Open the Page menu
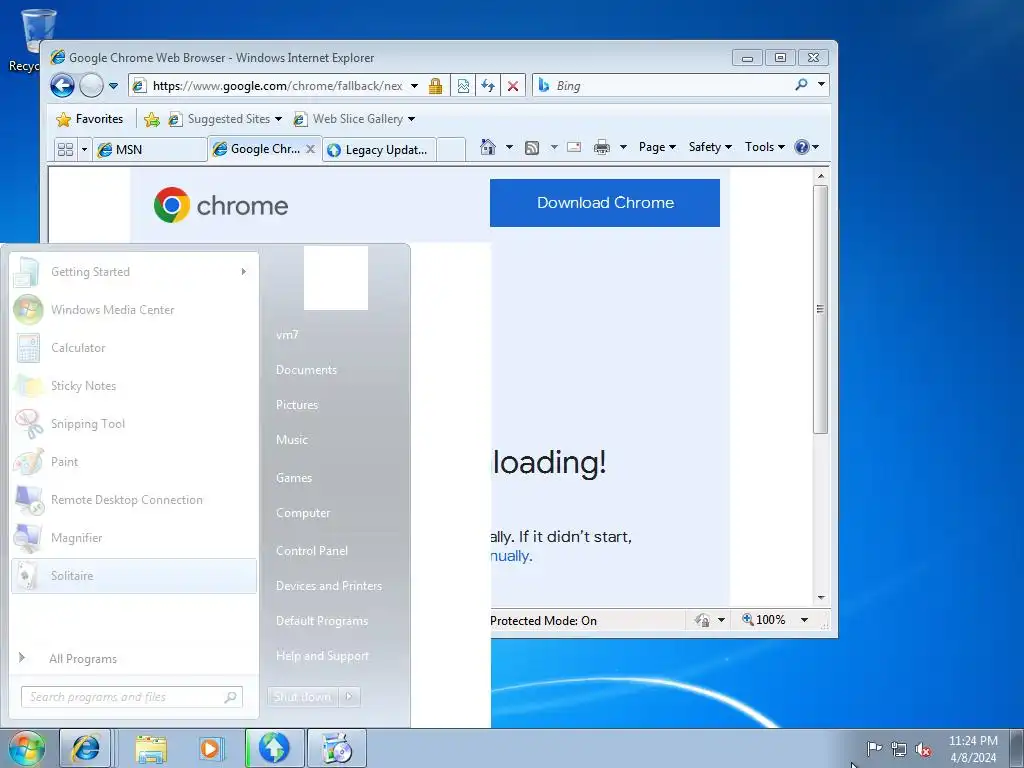The width and height of the screenshot is (1024, 768). (x=657, y=147)
